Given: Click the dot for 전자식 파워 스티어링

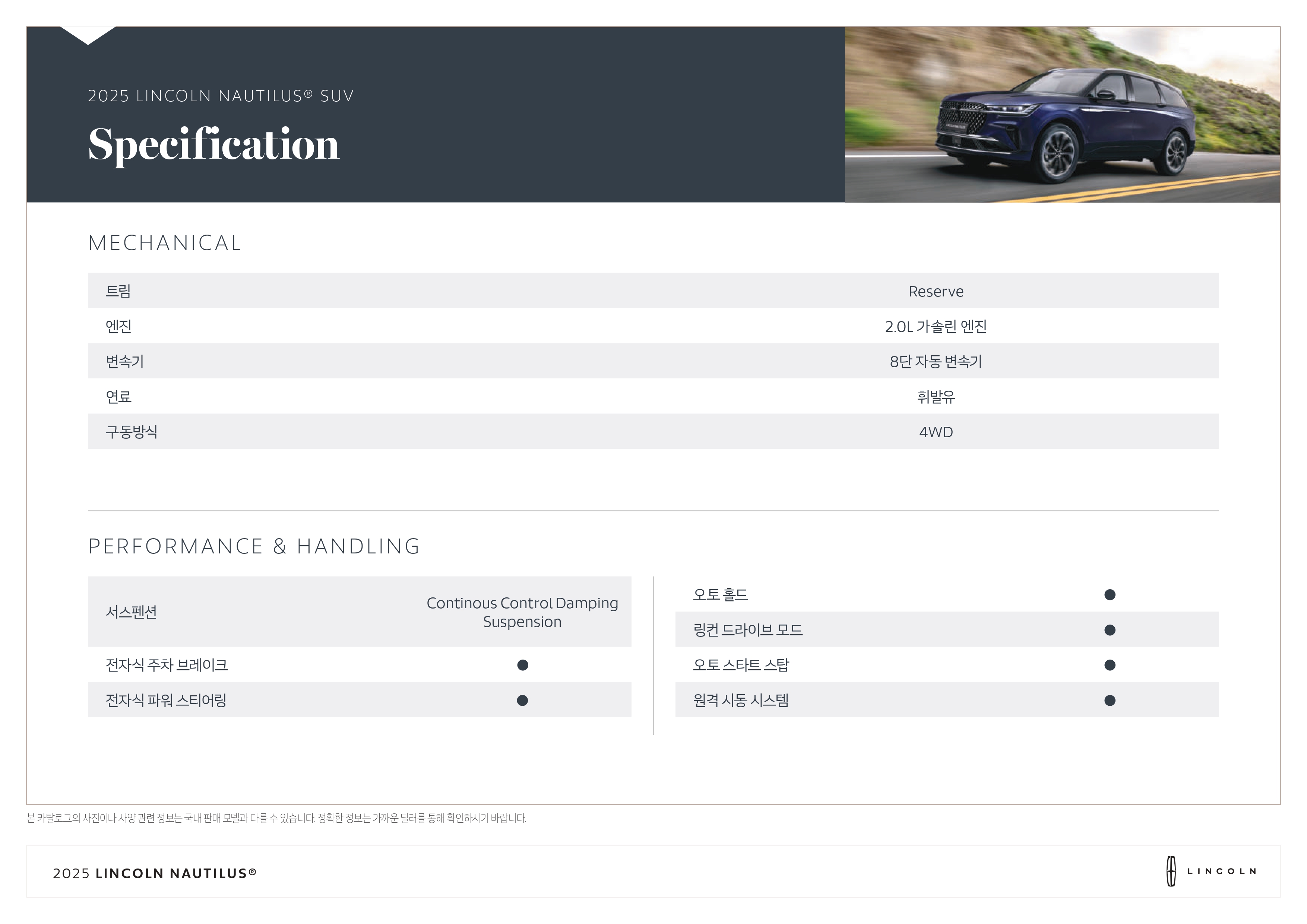Looking at the screenshot, I should click(522, 701).
